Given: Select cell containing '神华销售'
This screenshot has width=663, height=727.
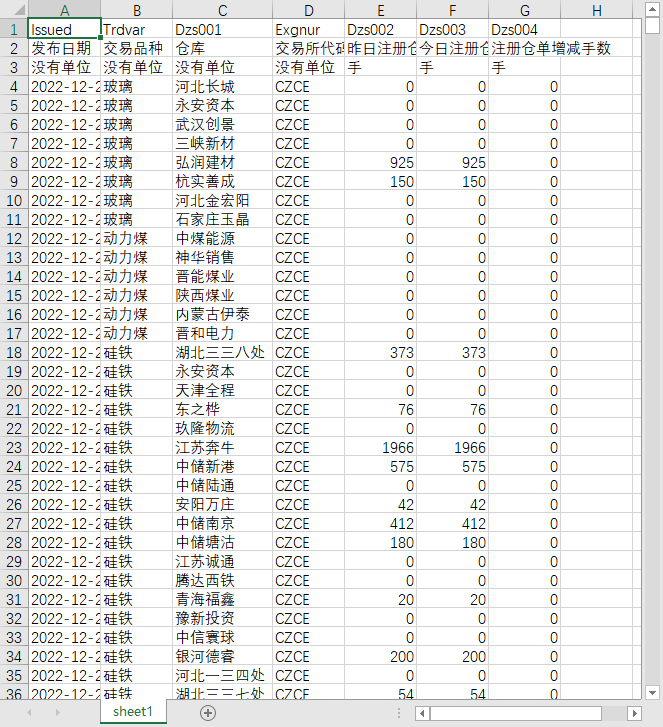Looking at the screenshot, I should (223, 257).
